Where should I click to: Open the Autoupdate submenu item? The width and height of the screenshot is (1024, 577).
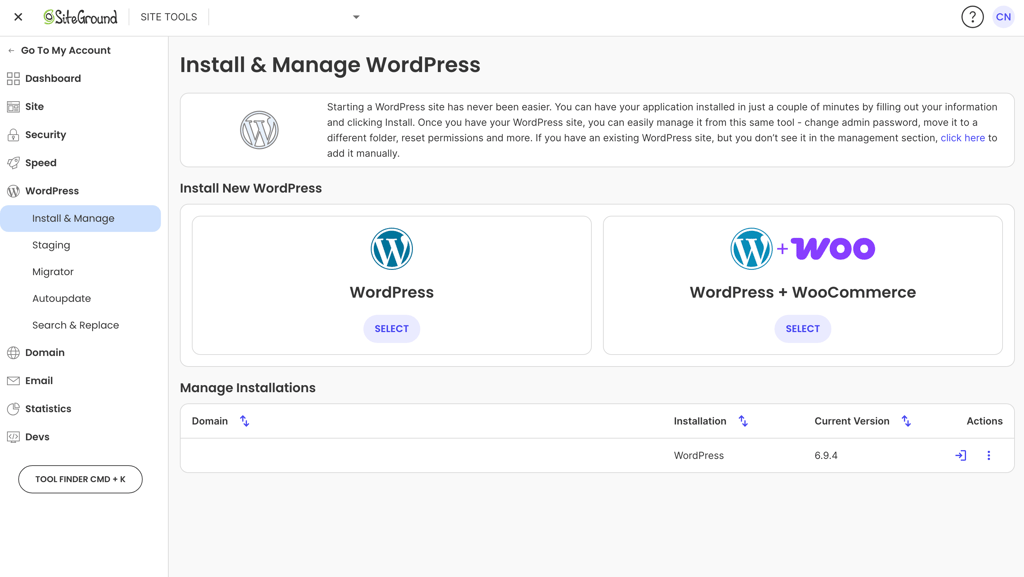point(61,298)
